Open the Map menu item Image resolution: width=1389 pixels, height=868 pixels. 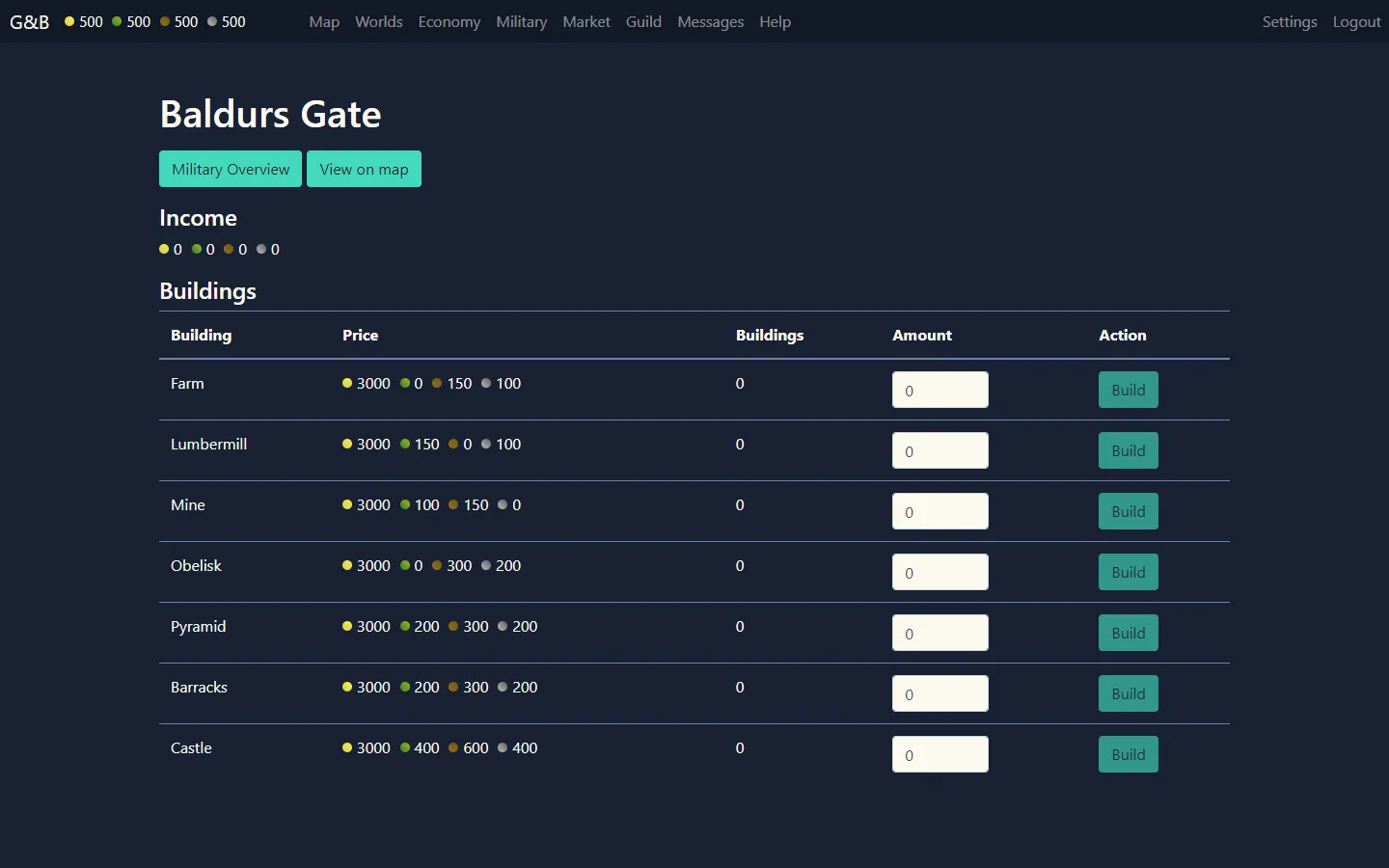tap(324, 21)
